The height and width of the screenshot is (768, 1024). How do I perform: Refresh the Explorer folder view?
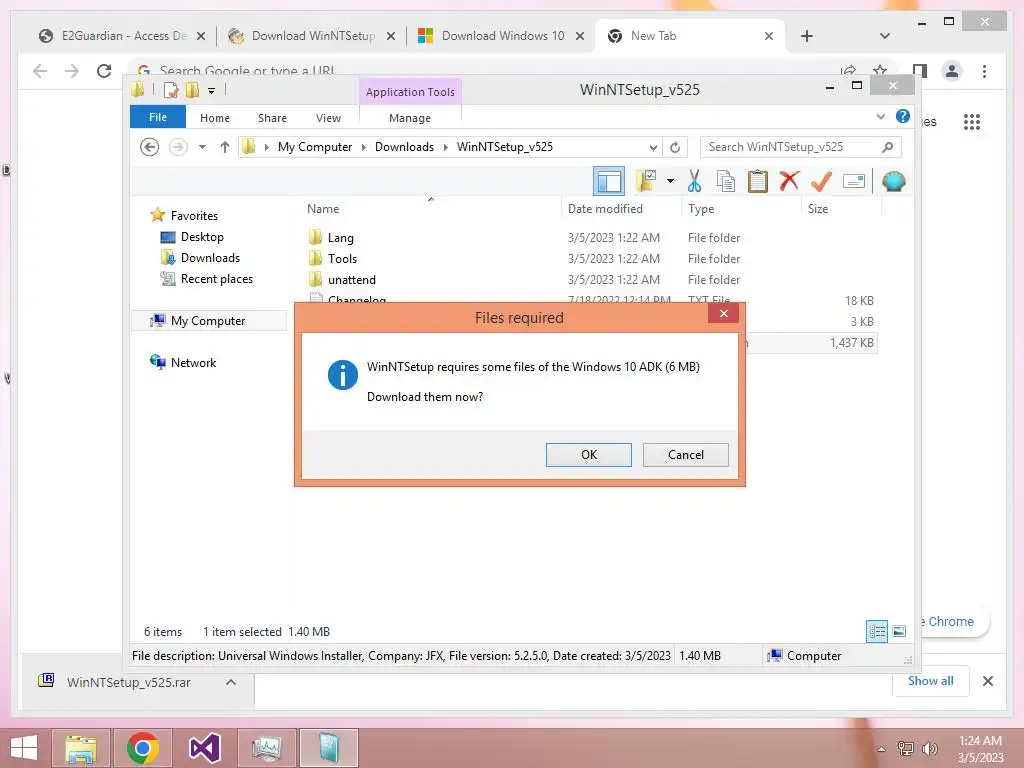tap(675, 147)
